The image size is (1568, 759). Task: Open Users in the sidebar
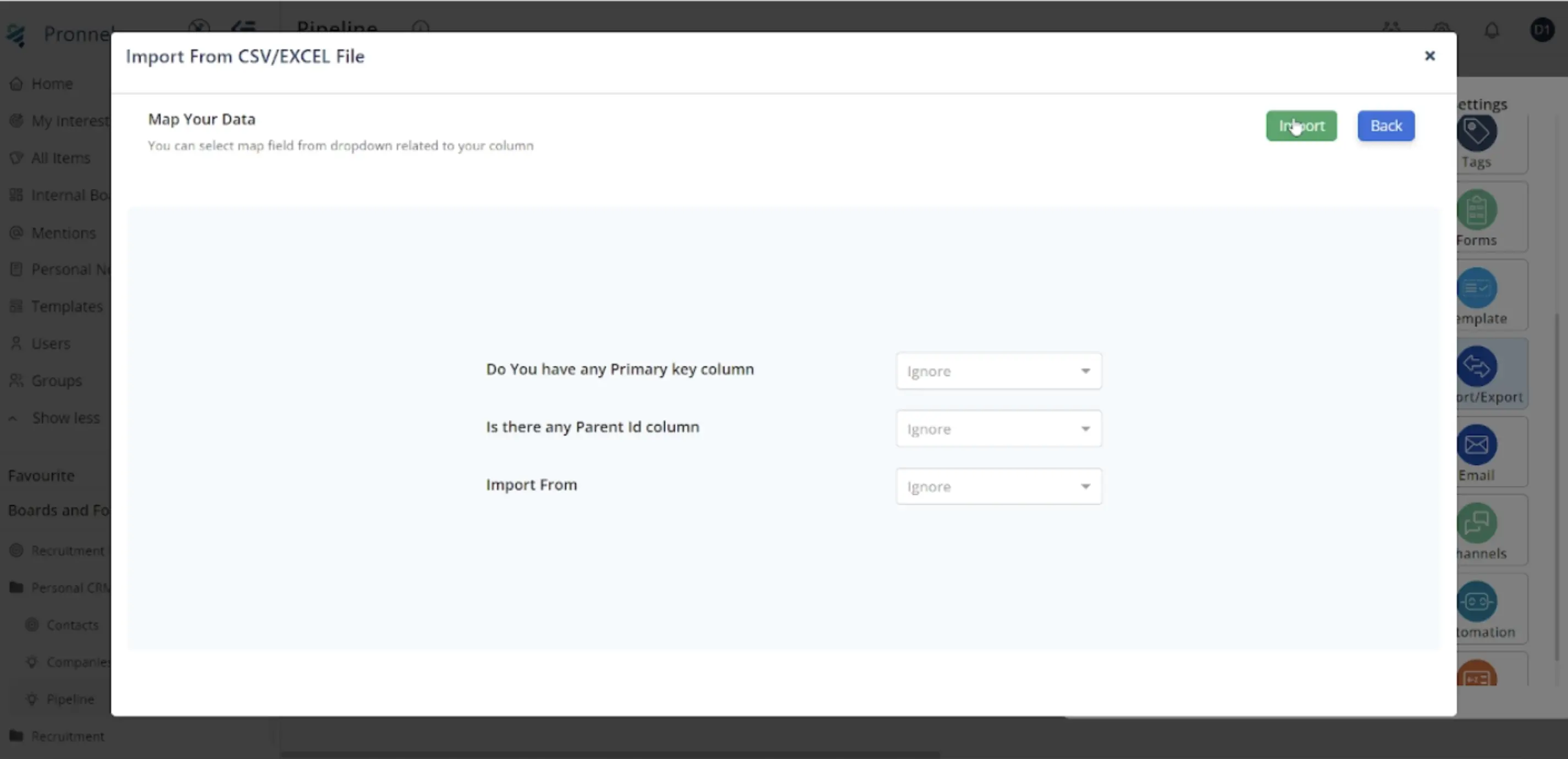pyautogui.click(x=51, y=344)
